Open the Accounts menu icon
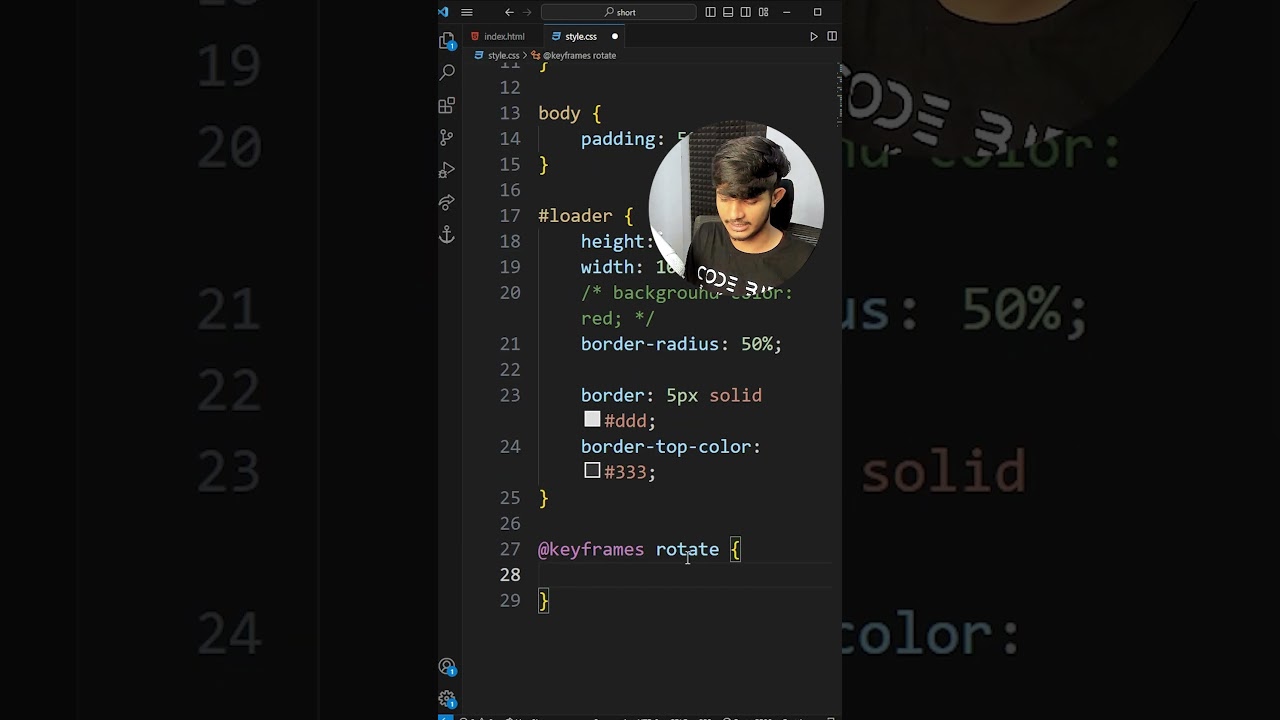 [447, 667]
